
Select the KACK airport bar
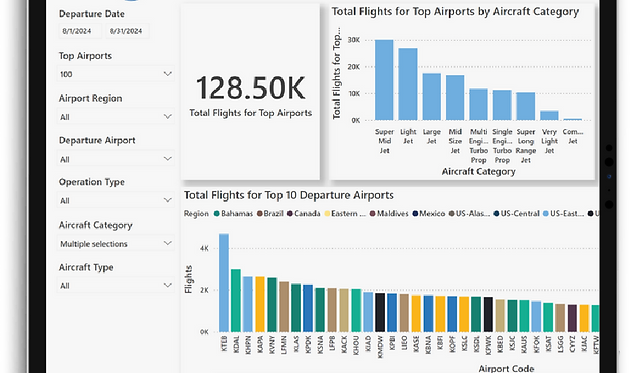pos(344,310)
